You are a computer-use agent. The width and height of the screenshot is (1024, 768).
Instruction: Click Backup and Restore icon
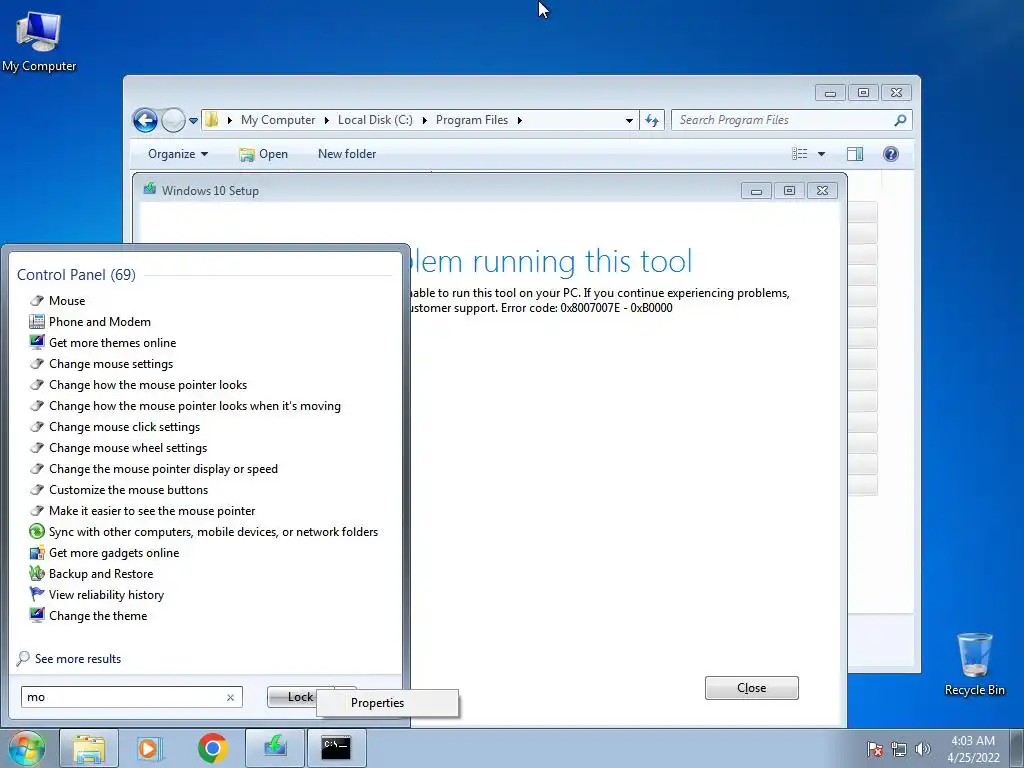click(37, 573)
